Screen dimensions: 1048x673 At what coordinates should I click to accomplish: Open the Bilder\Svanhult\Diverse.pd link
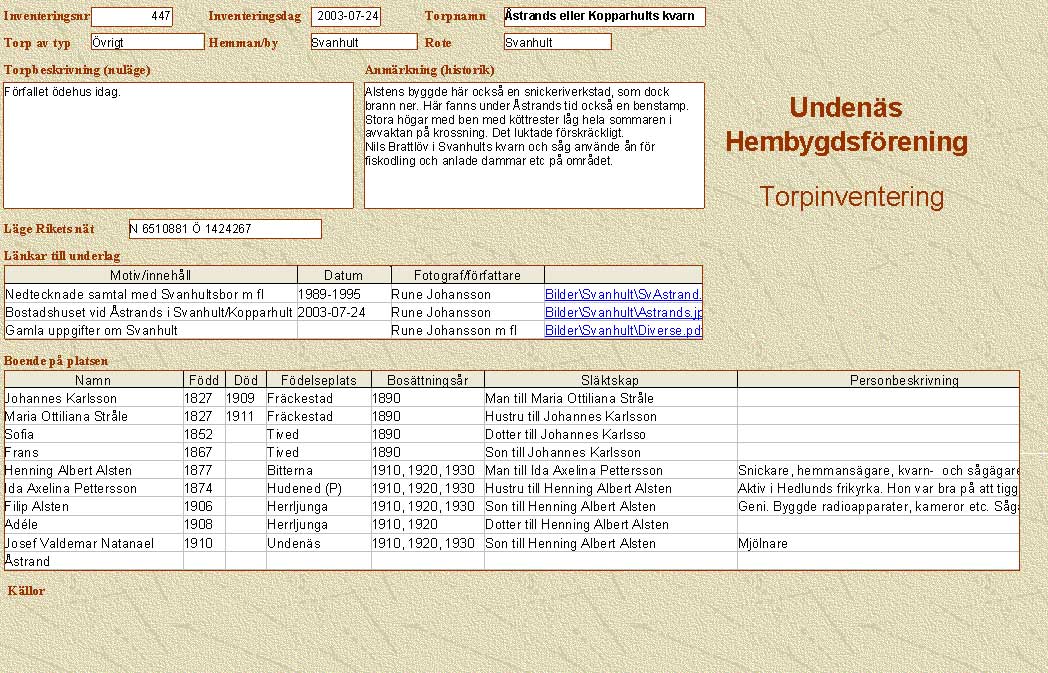point(623,330)
